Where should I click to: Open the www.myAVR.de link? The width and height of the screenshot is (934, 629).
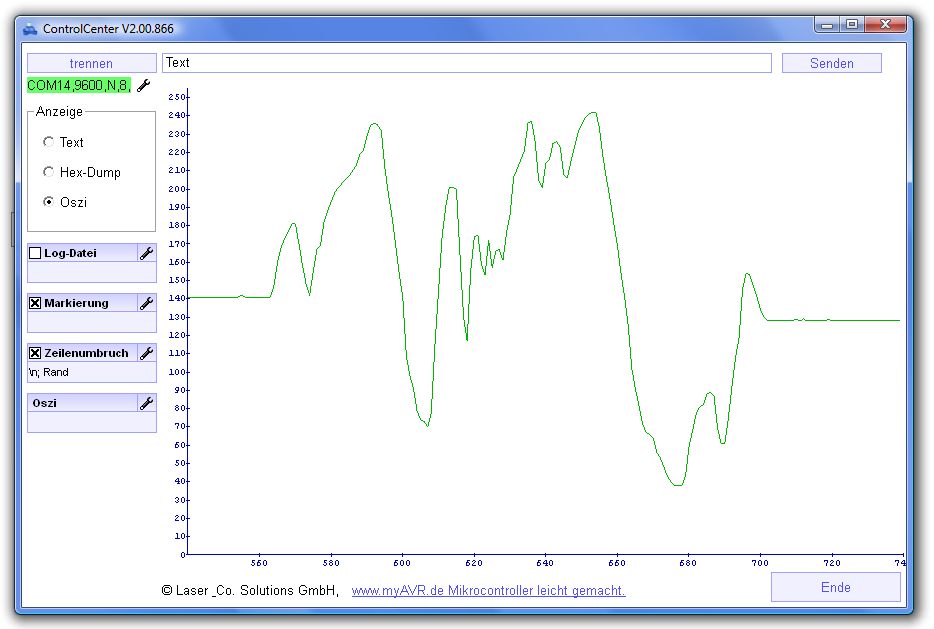coord(488,591)
